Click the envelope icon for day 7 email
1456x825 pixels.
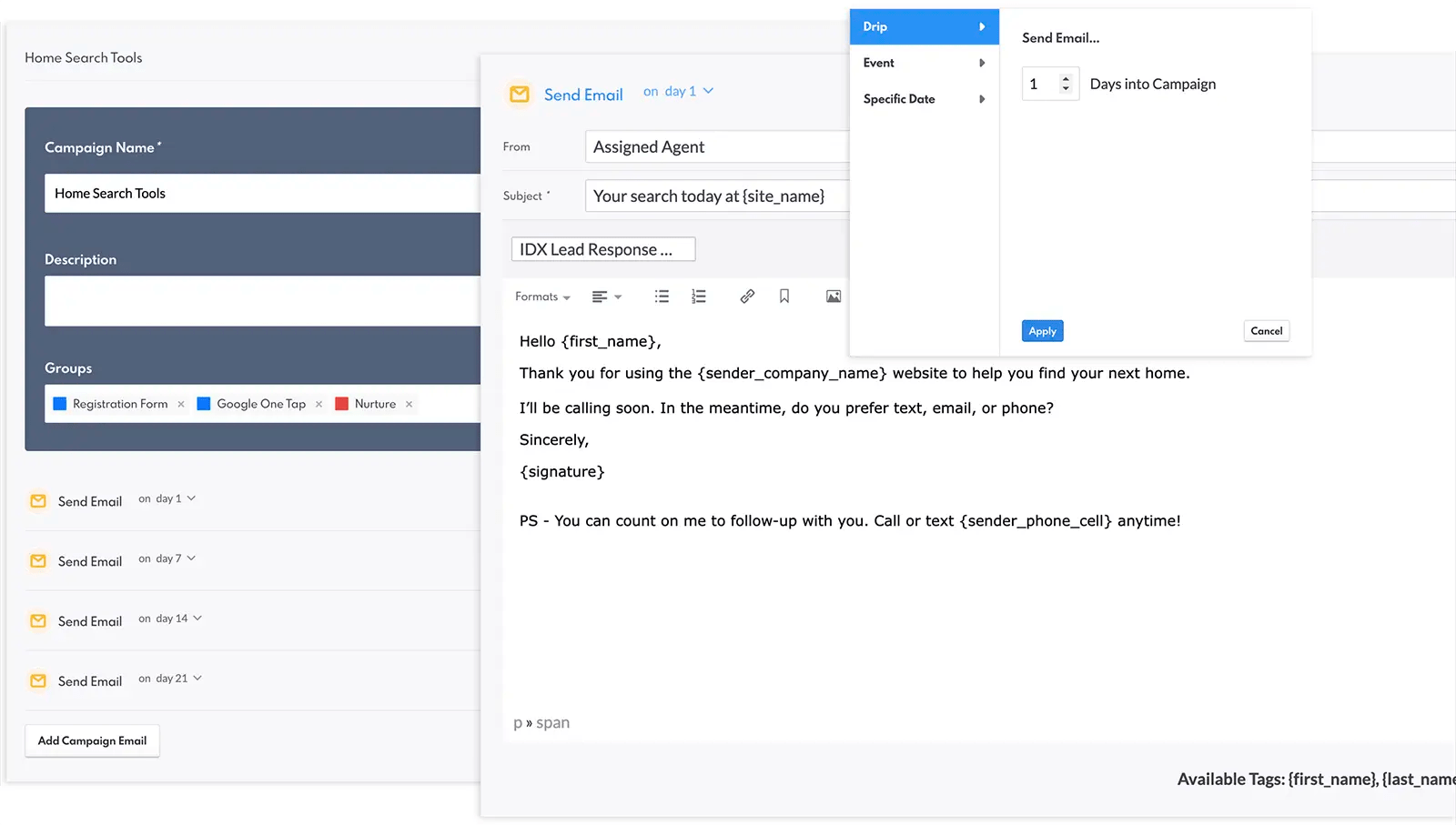click(x=38, y=561)
